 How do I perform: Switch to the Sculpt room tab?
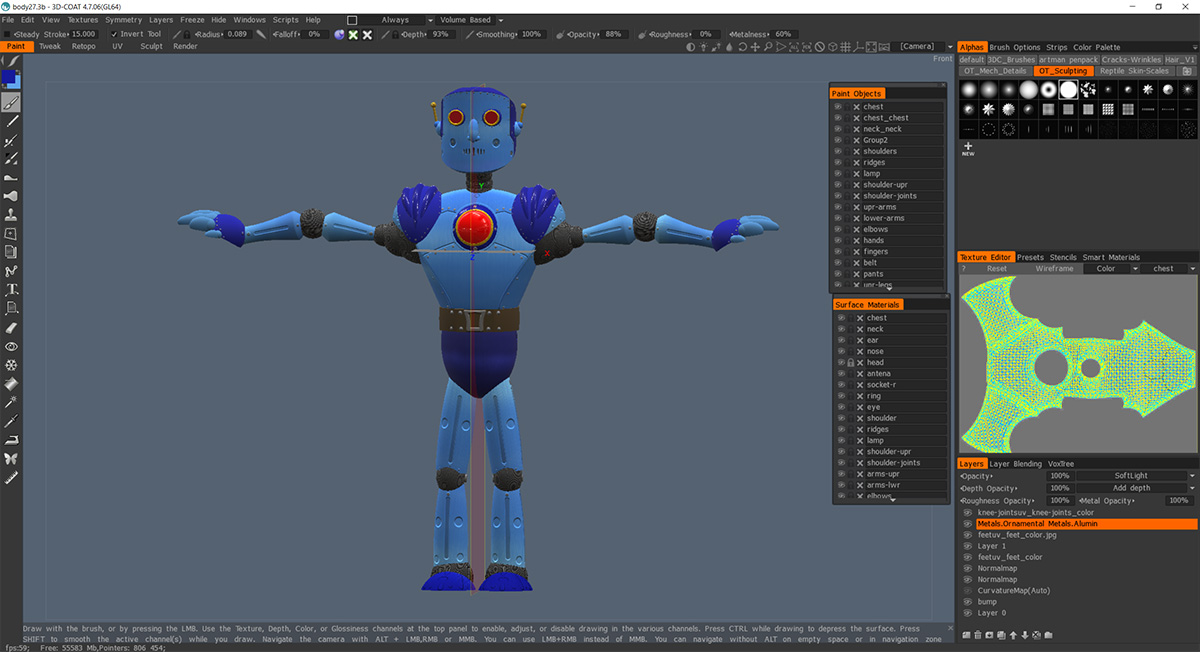(x=151, y=46)
